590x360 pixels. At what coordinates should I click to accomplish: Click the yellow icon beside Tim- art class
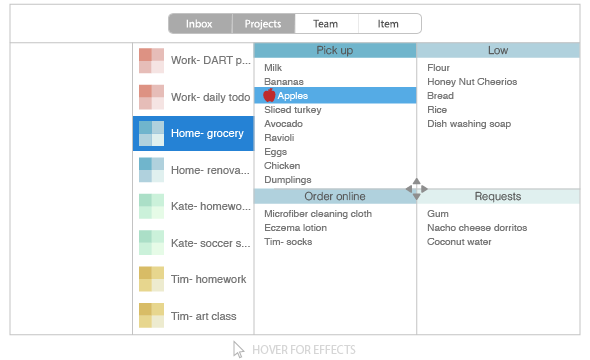tap(151, 316)
